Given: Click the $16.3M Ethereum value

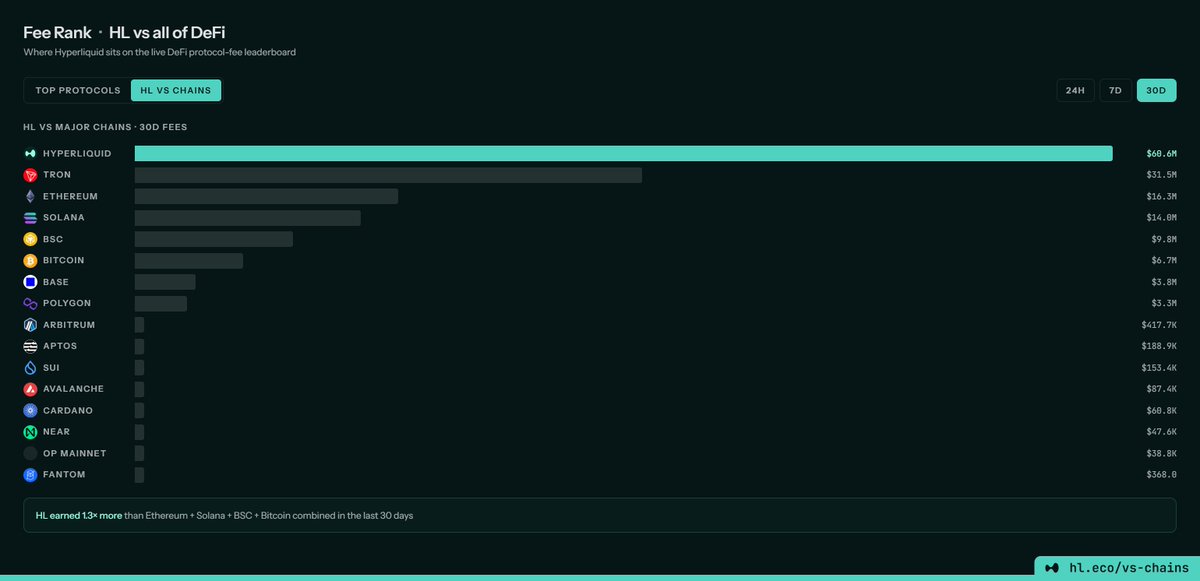Looking at the screenshot, I should 1161,196.
